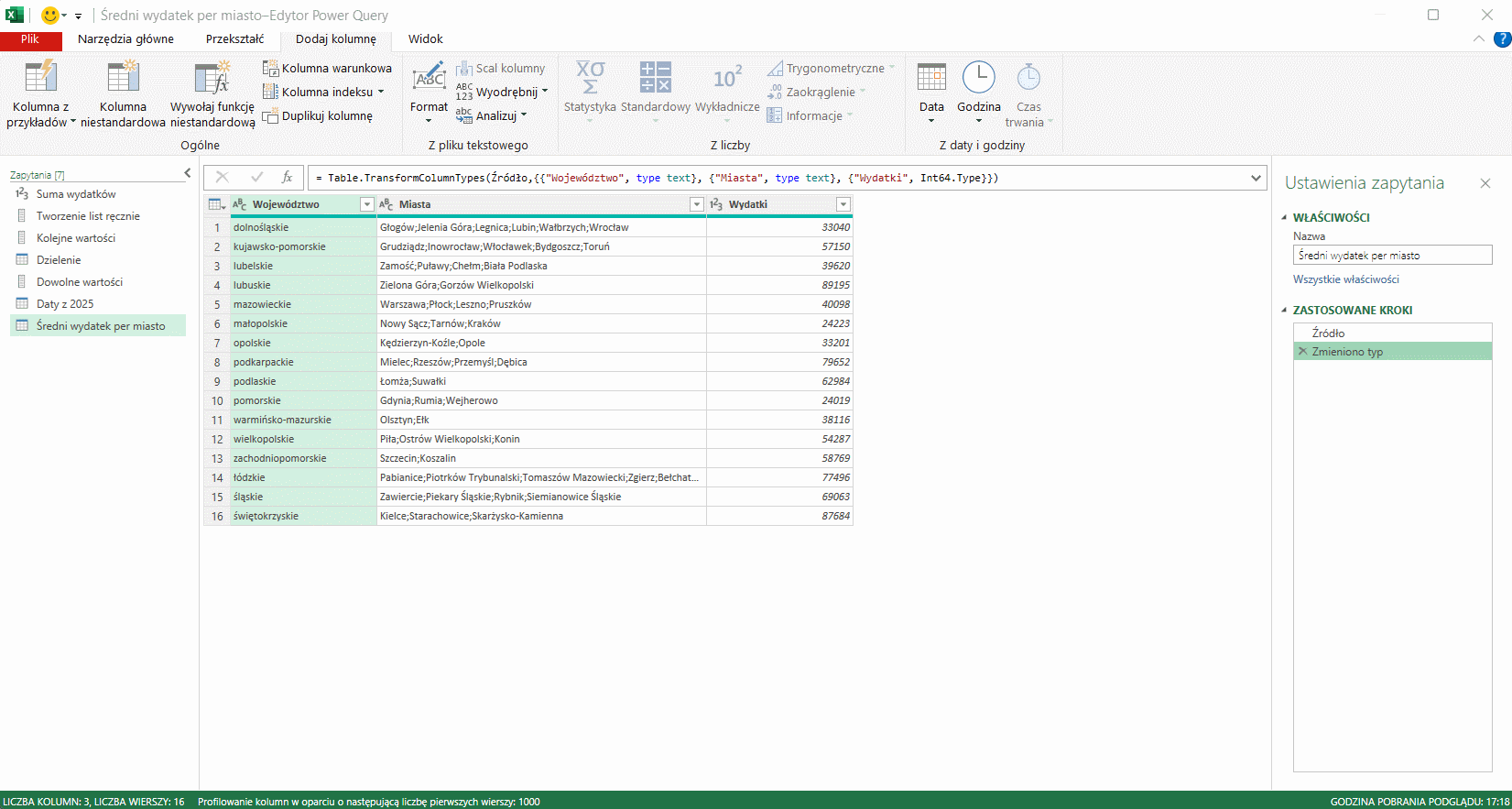Add Kolumna warunkowa
Image resolution: width=1512 pixels, height=809 pixels.
click(327, 68)
